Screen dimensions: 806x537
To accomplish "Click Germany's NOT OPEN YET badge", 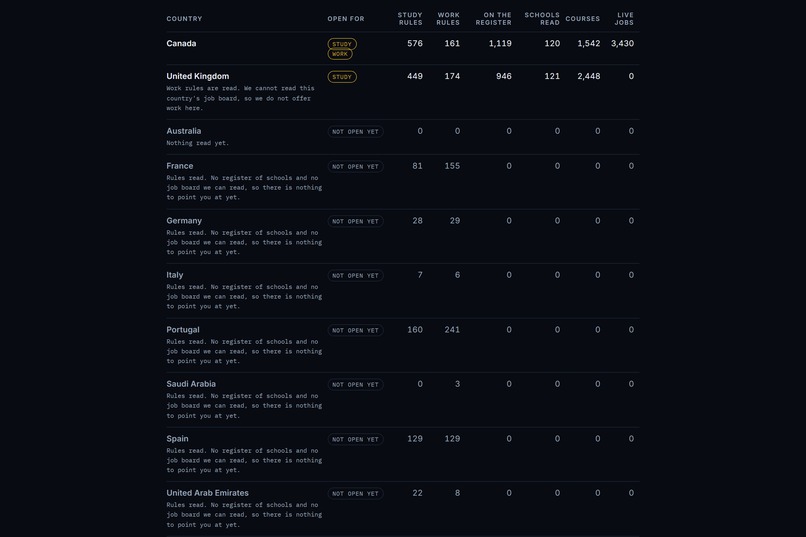I will pyautogui.click(x=355, y=221).
